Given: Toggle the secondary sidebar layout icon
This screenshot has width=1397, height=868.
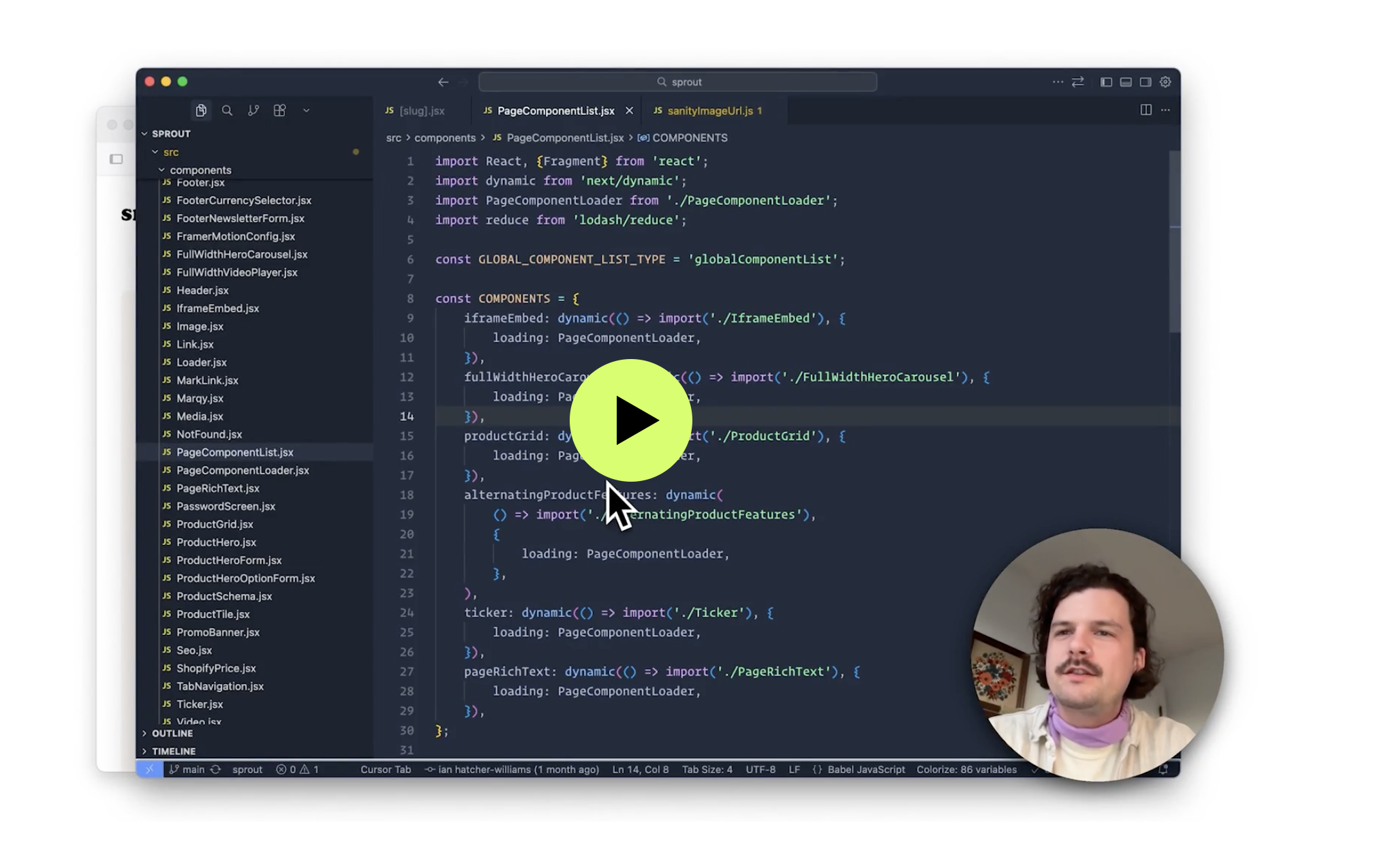Looking at the screenshot, I should (1146, 82).
